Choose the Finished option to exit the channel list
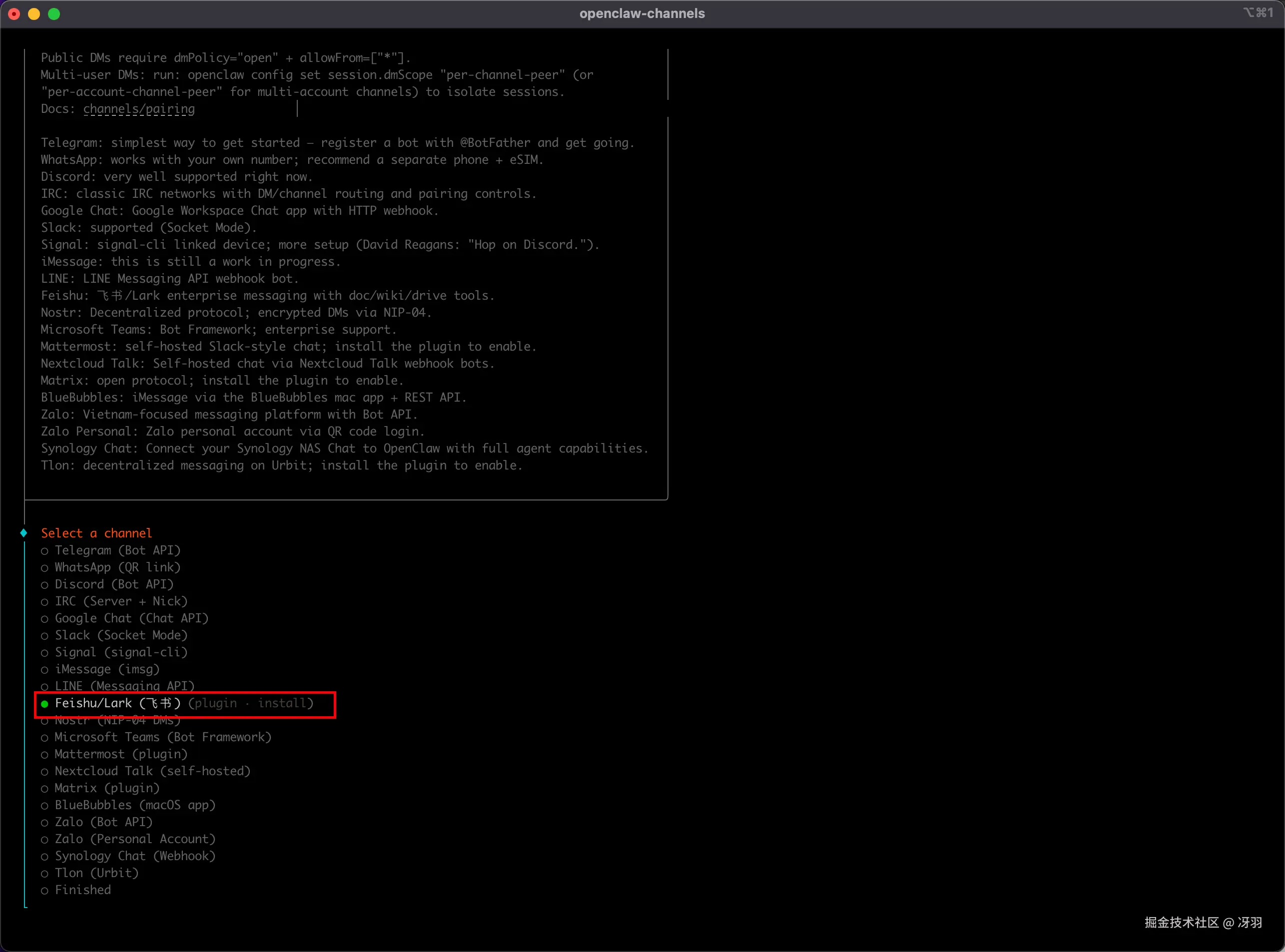The height and width of the screenshot is (952, 1285). (82, 890)
